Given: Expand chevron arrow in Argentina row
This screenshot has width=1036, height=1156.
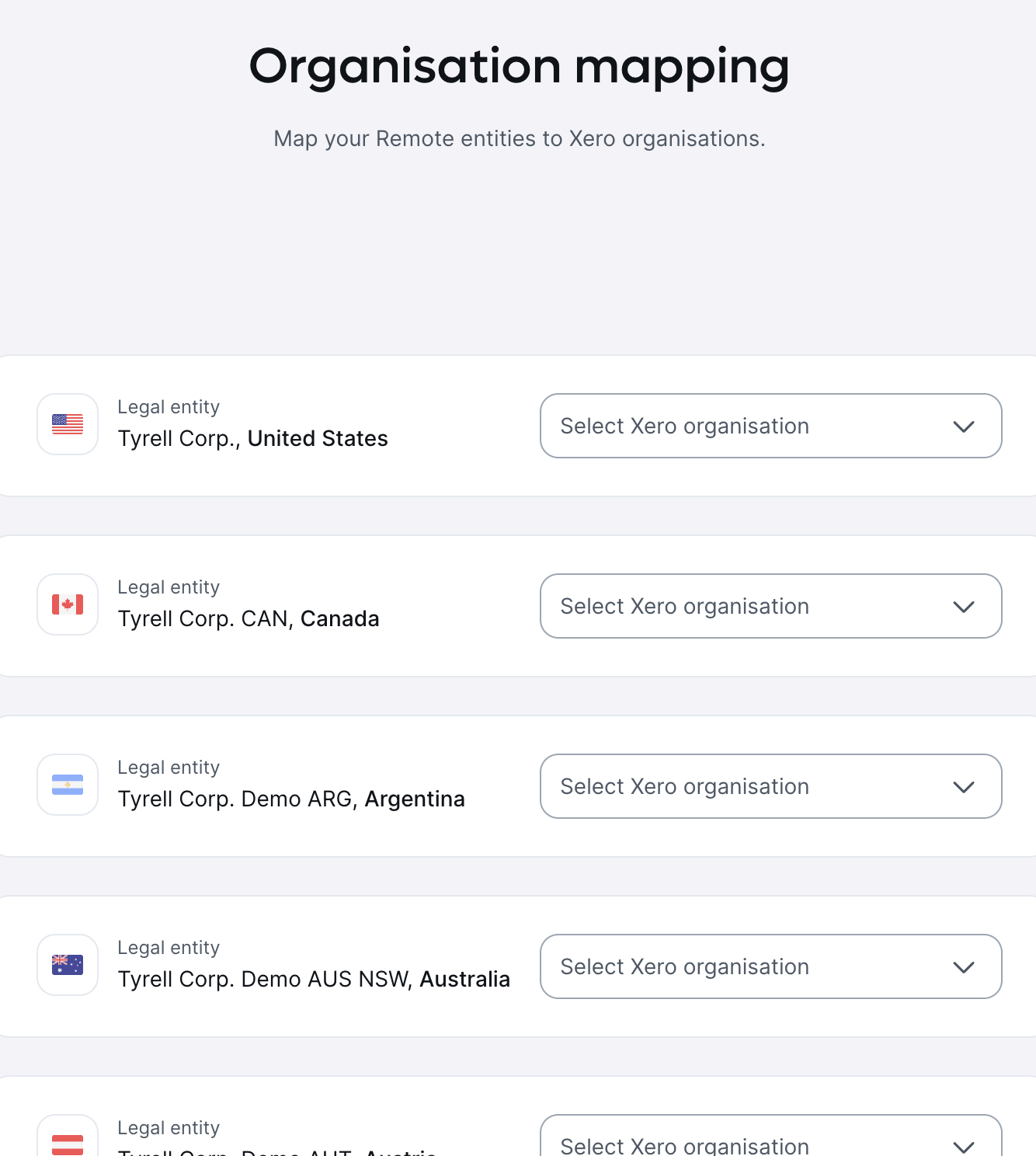Looking at the screenshot, I should 964,787.
